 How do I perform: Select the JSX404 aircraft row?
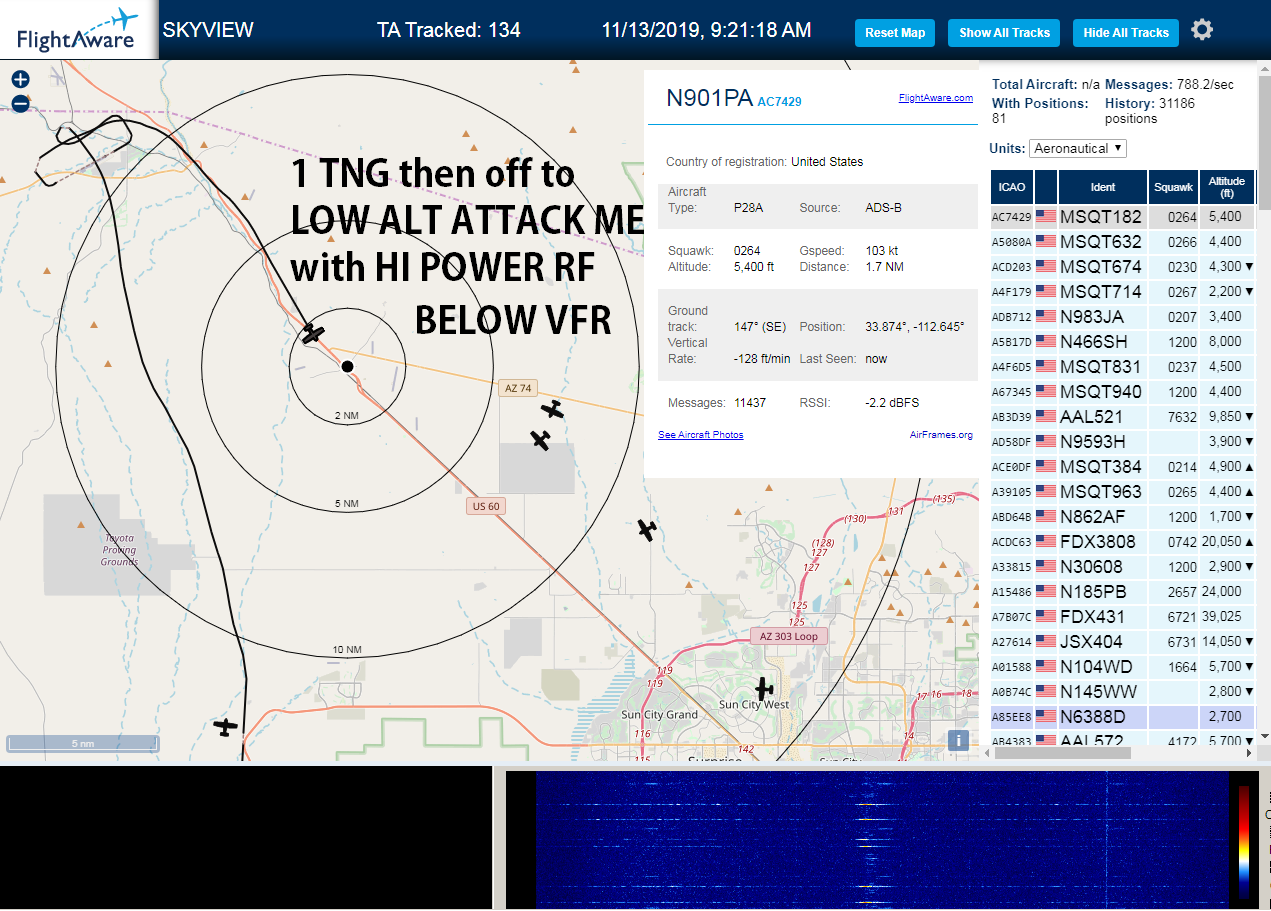pos(1123,641)
